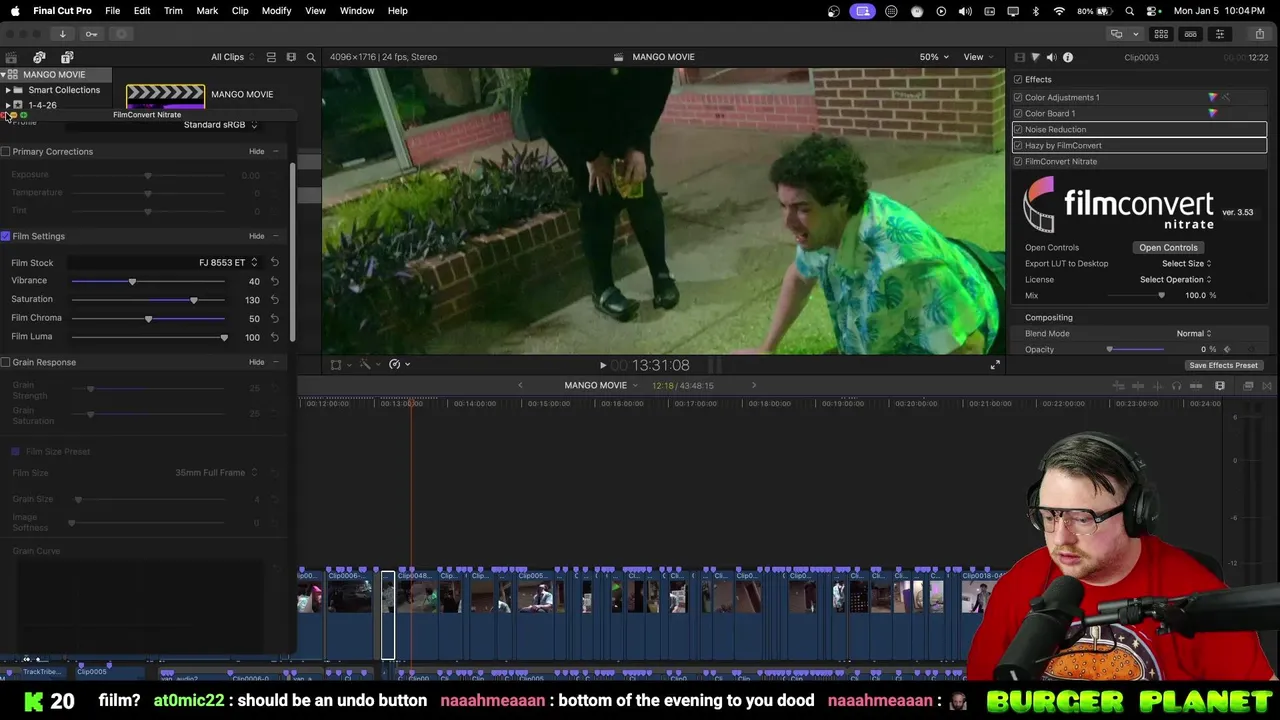Toggle the filmstrip view icon in browser
The height and width of the screenshot is (720, 1280).
click(x=291, y=57)
